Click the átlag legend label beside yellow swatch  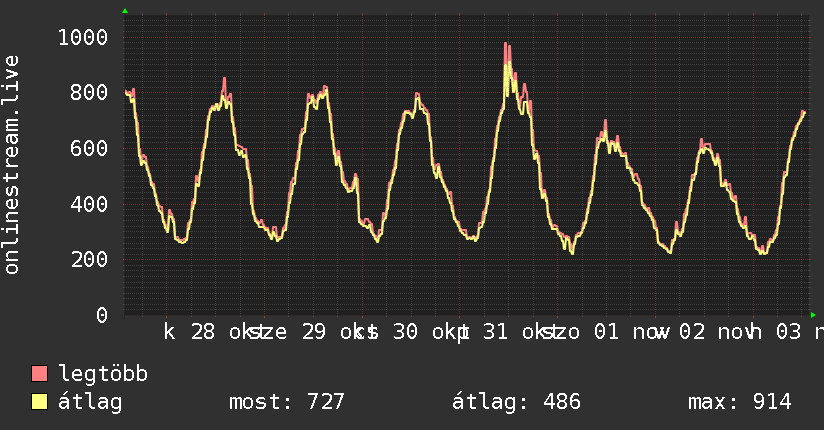90,402
